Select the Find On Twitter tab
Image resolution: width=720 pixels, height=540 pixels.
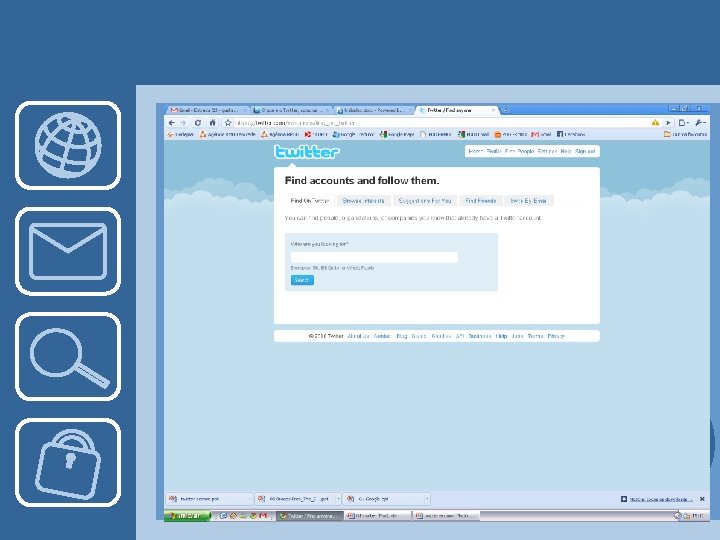[x=309, y=201]
